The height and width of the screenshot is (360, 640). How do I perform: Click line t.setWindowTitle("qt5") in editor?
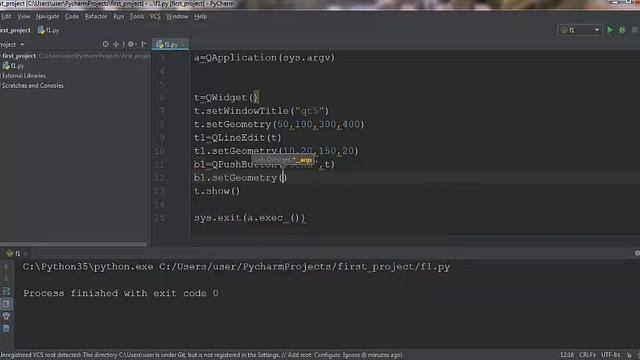click(261, 111)
